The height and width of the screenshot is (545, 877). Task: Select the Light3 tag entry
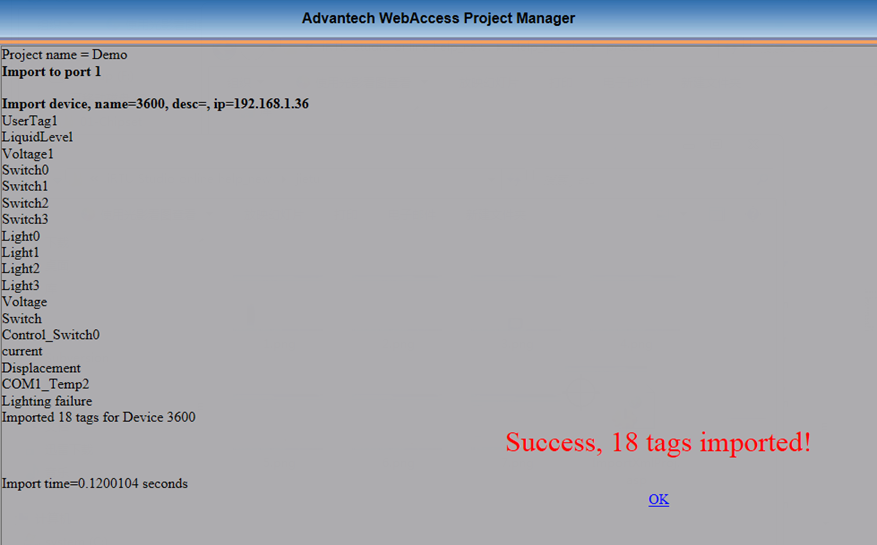click(x=21, y=286)
